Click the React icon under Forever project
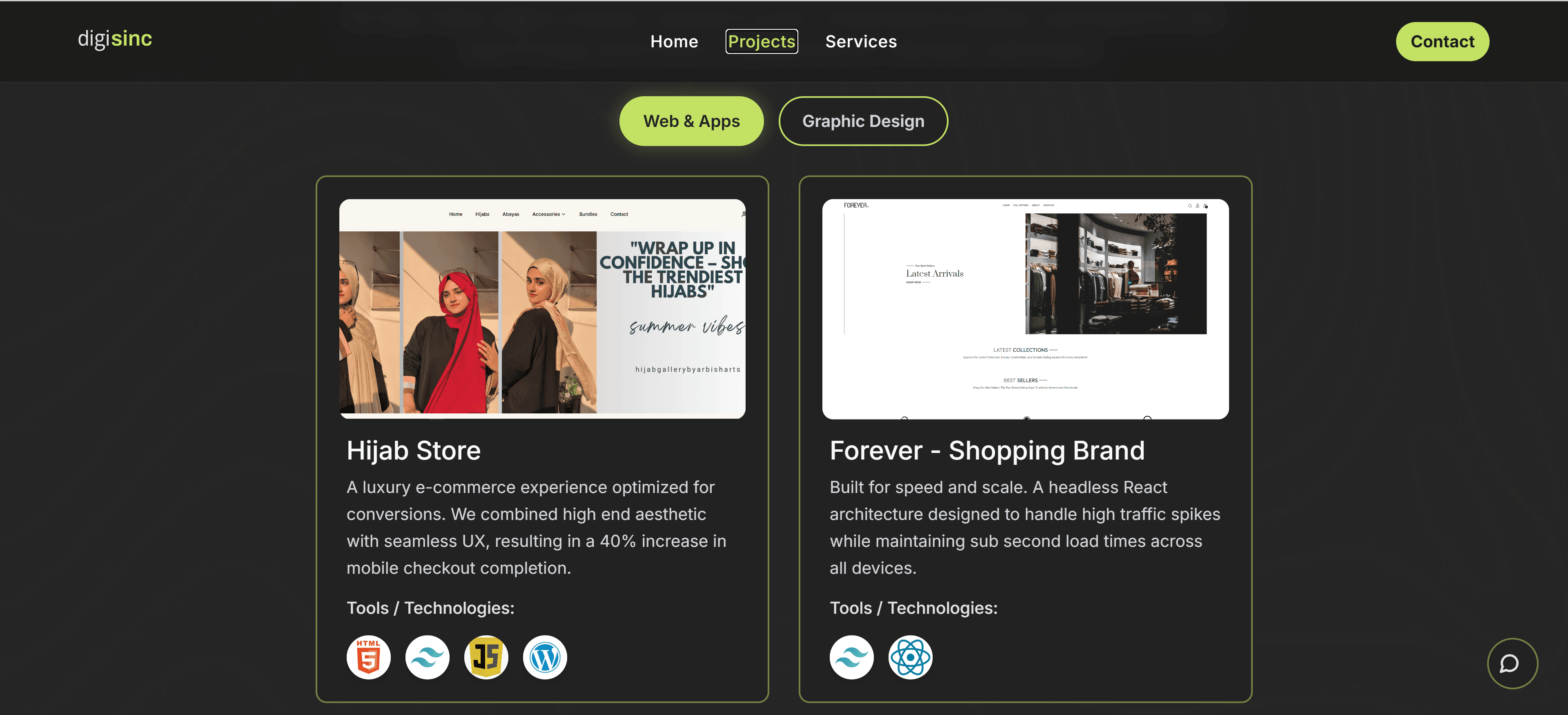 click(x=910, y=657)
